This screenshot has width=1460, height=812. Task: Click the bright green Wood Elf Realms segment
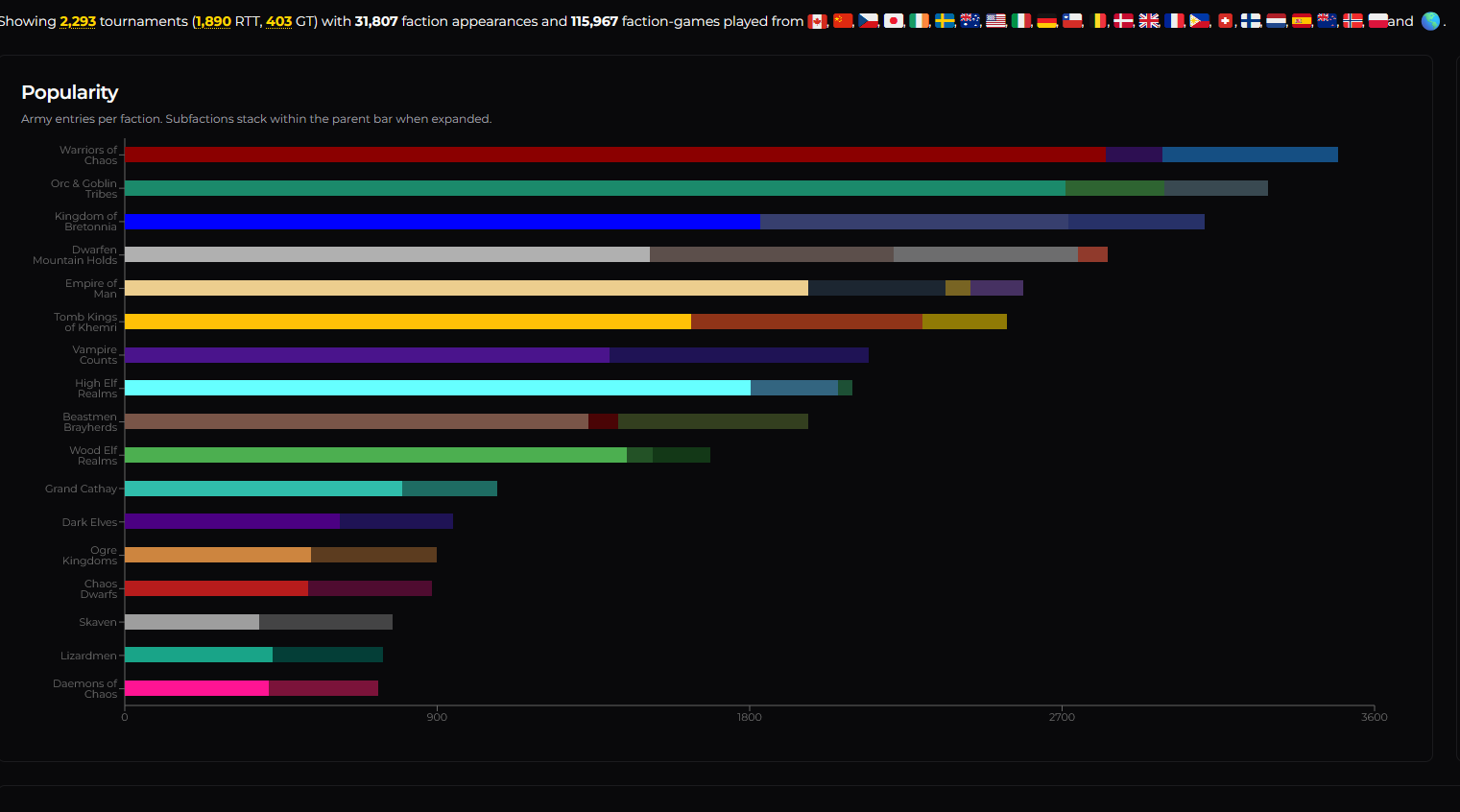[x=375, y=455]
